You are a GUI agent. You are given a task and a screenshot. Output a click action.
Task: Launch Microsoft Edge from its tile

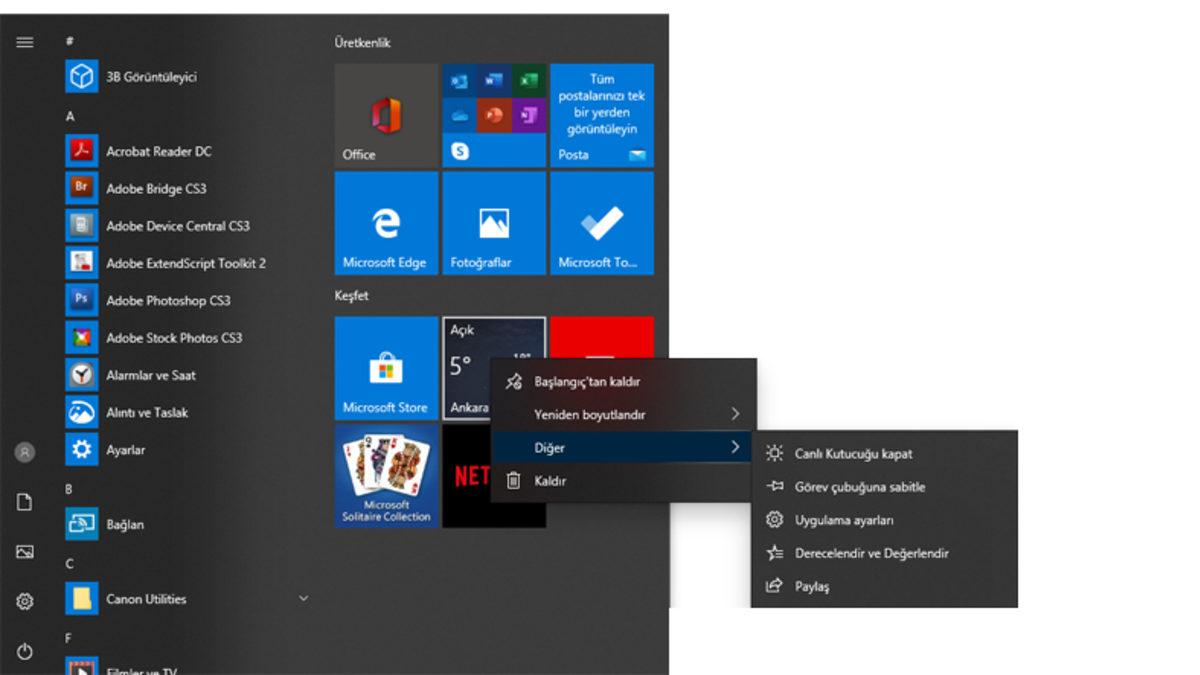[x=385, y=223]
